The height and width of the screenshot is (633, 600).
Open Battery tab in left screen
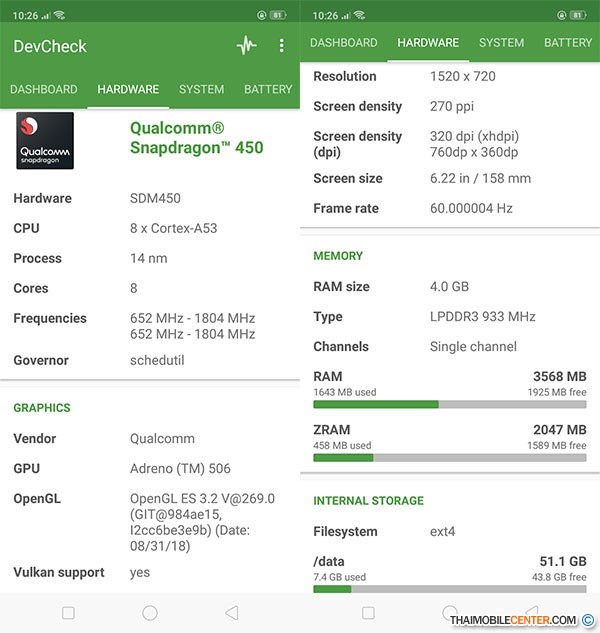pyautogui.click(x=268, y=89)
